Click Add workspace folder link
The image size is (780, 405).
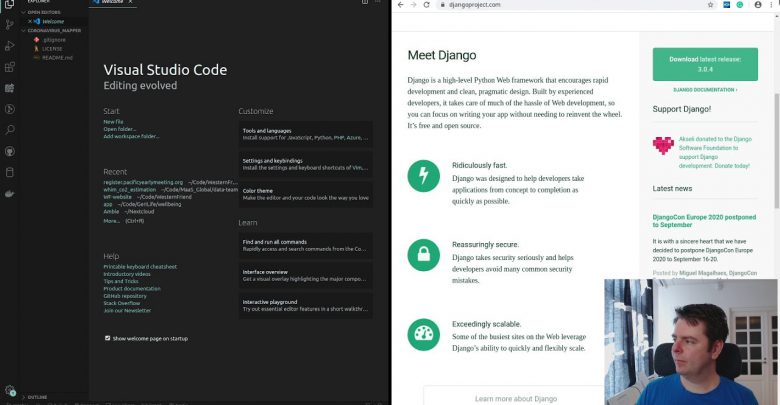pos(131,136)
